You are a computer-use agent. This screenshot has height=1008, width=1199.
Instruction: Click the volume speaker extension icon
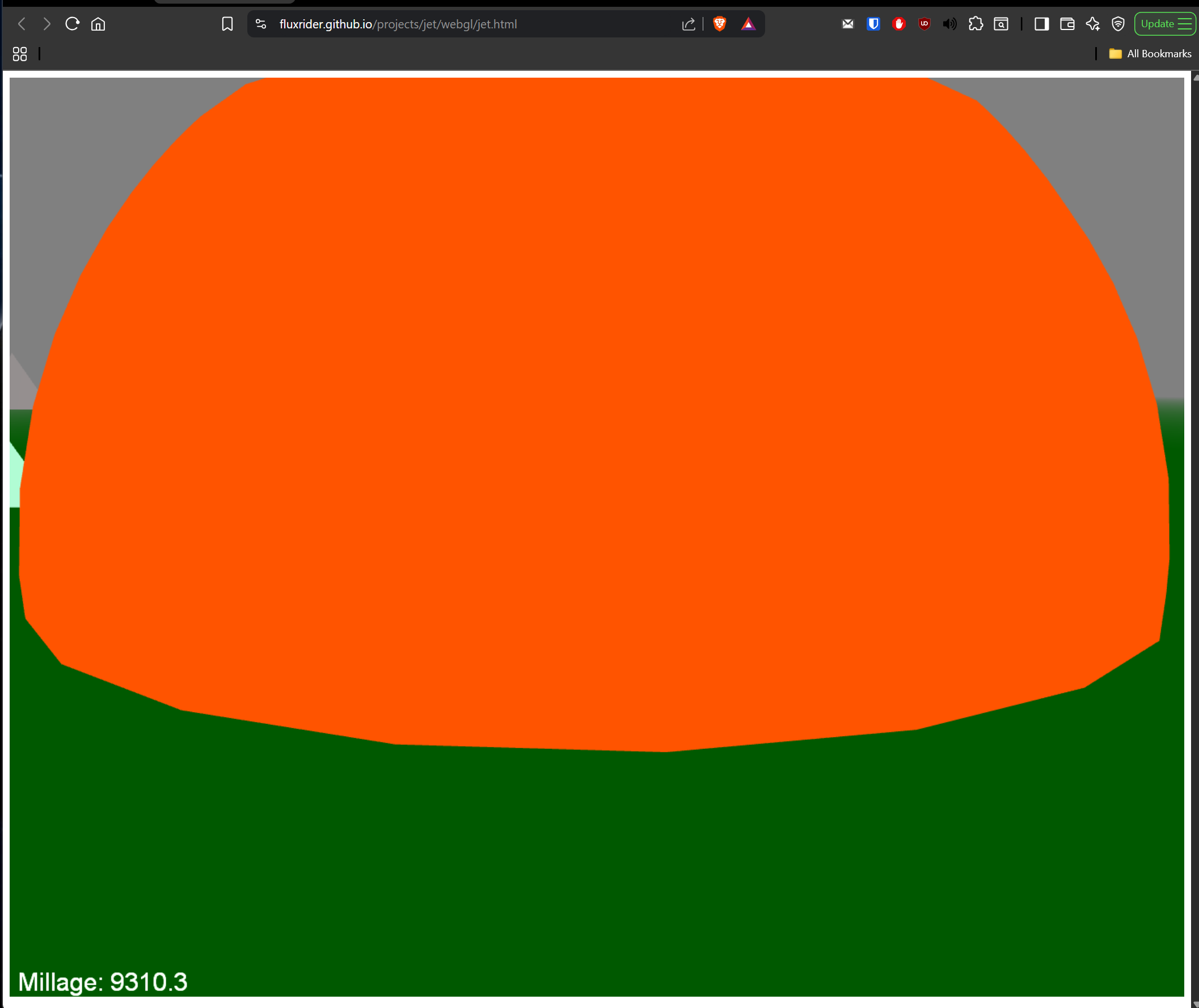(949, 24)
